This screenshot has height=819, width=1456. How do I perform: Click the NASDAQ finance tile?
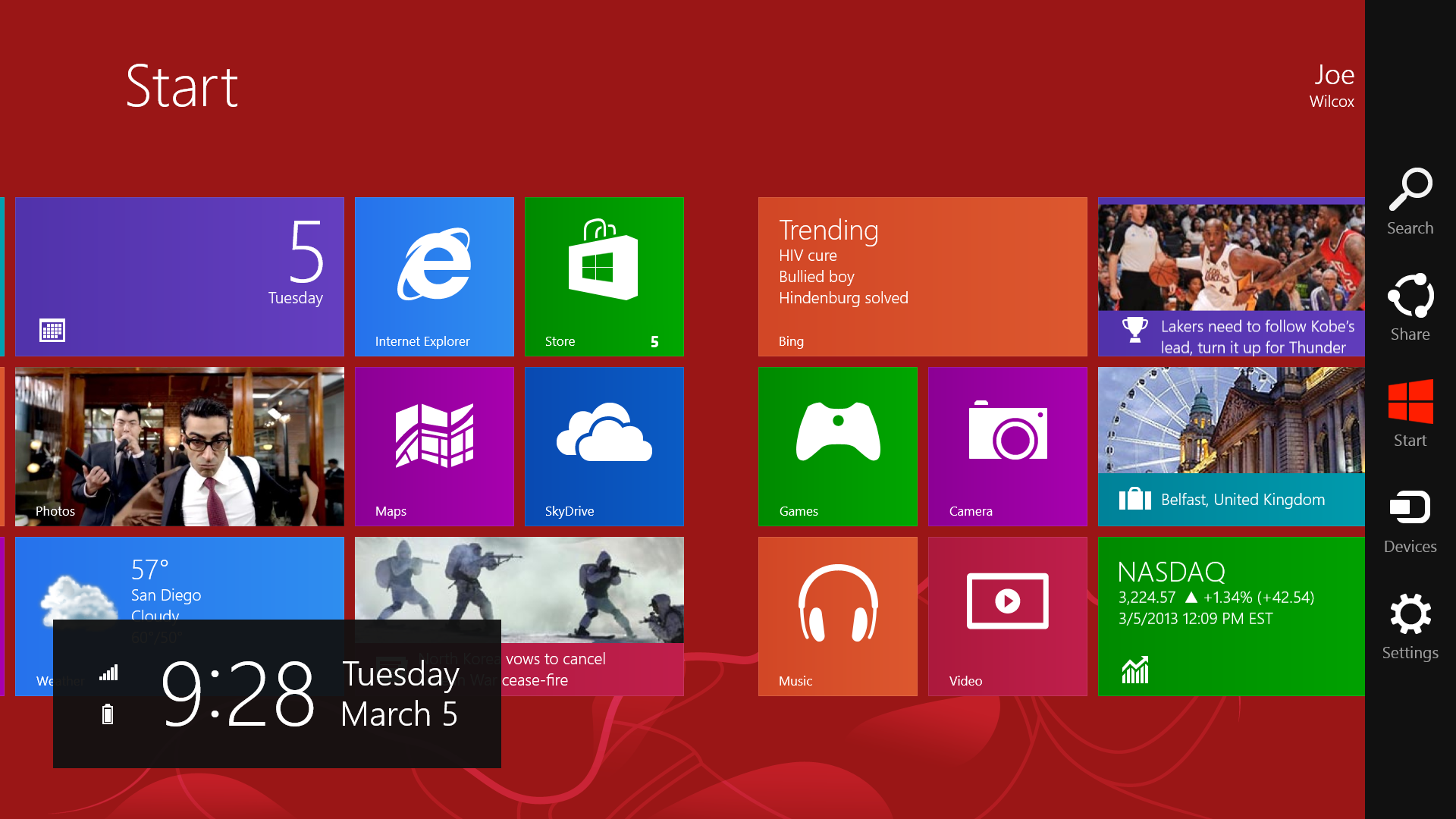(x=1230, y=616)
